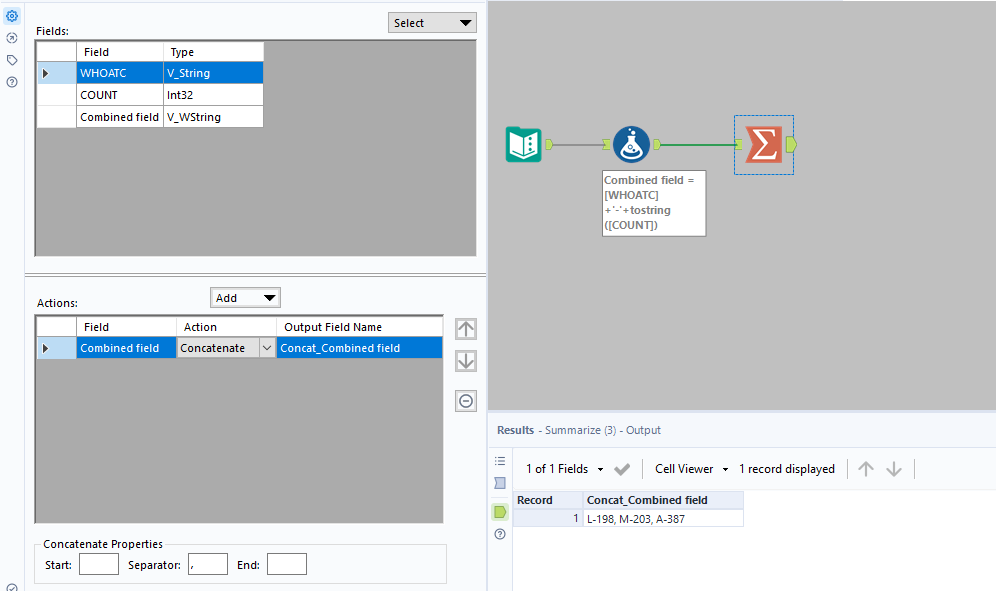Image resolution: width=996 pixels, height=591 pixels.
Task: Select the WHOATC field row
Action: pyautogui.click(x=119, y=72)
